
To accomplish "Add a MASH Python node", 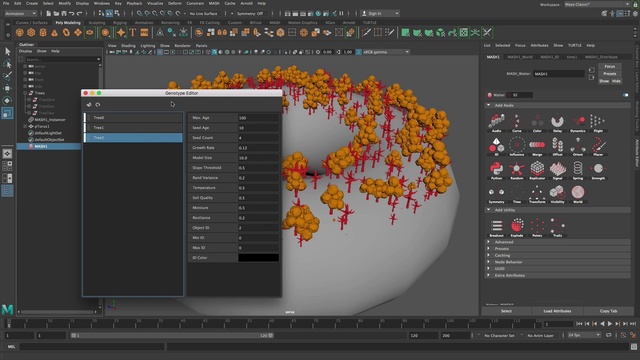I will 496,171.
